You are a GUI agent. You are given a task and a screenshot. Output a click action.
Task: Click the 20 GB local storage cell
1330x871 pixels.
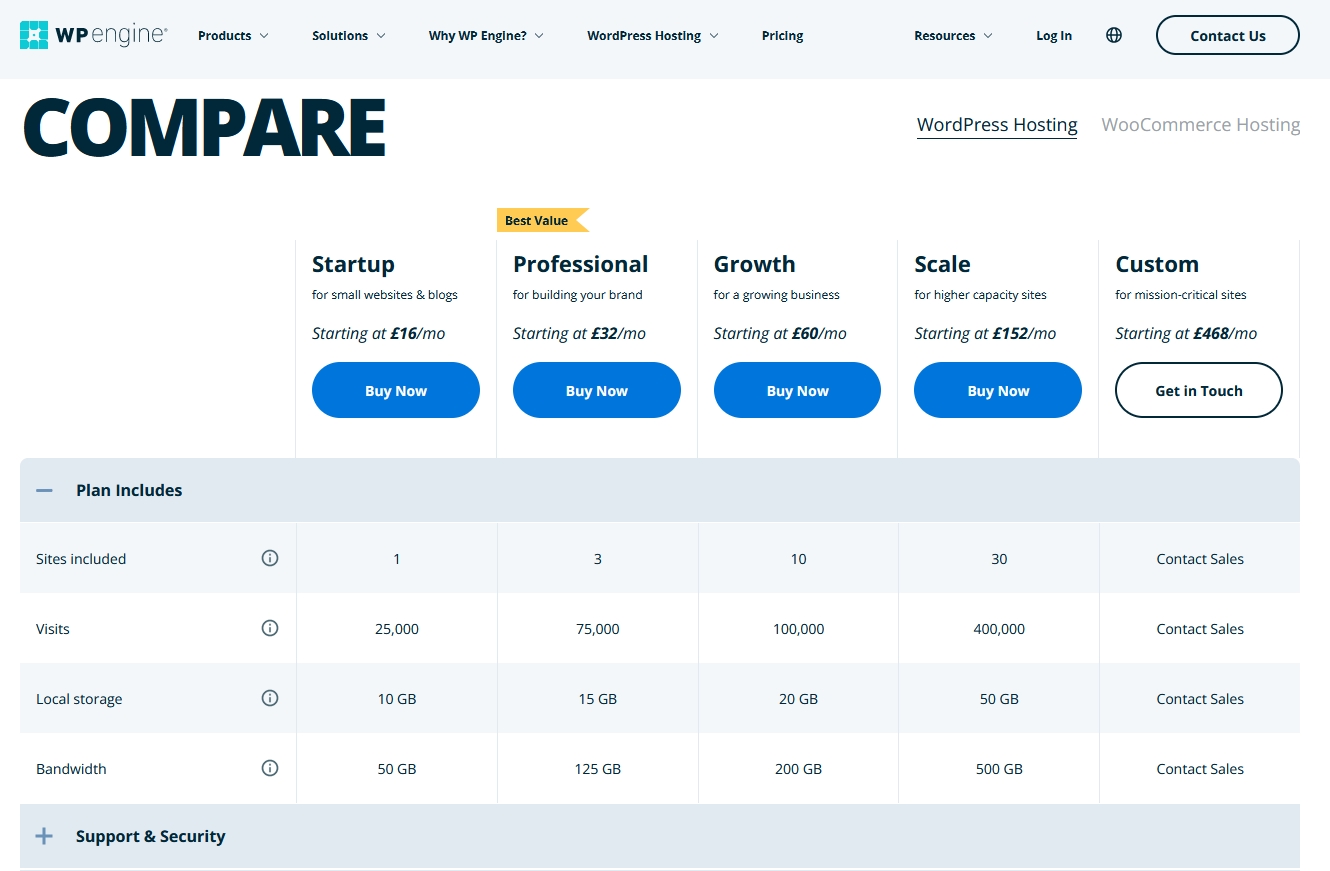point(798,699)
